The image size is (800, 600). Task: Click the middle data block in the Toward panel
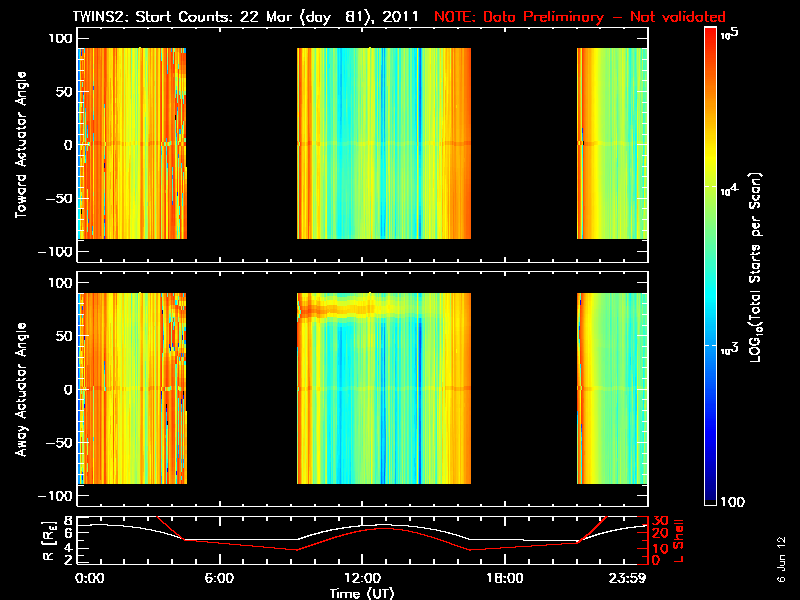[x=384, y=144]
